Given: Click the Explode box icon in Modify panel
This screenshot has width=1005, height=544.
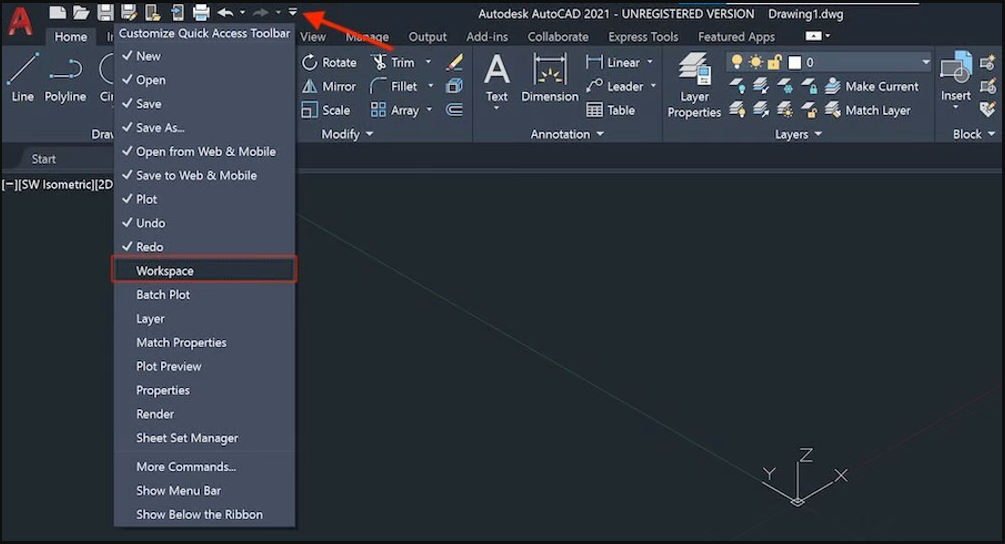Looking at the screenshot, I should 454,86.
